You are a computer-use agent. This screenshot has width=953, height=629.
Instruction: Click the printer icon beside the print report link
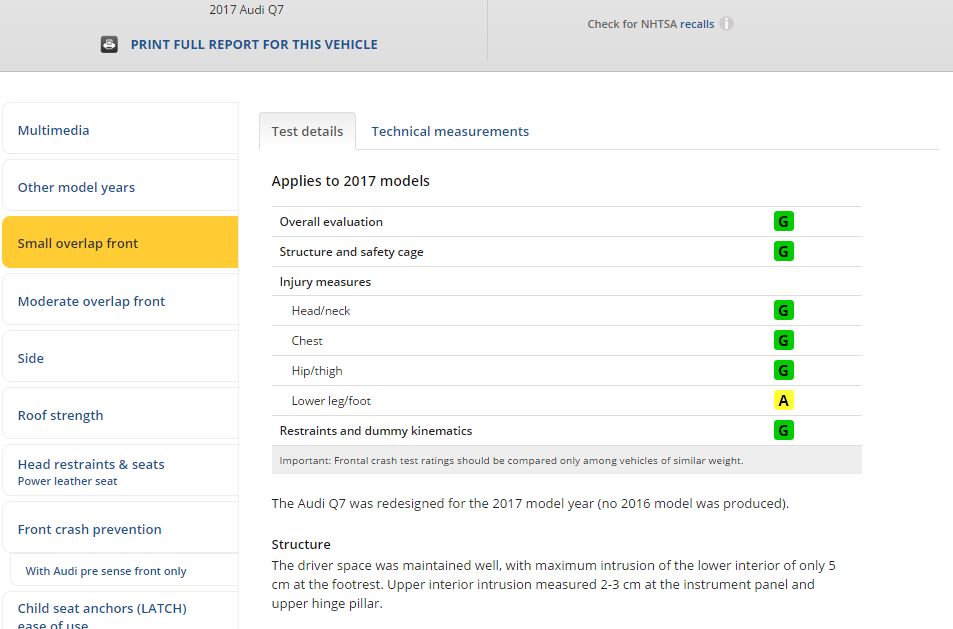[x=109, y=44]
